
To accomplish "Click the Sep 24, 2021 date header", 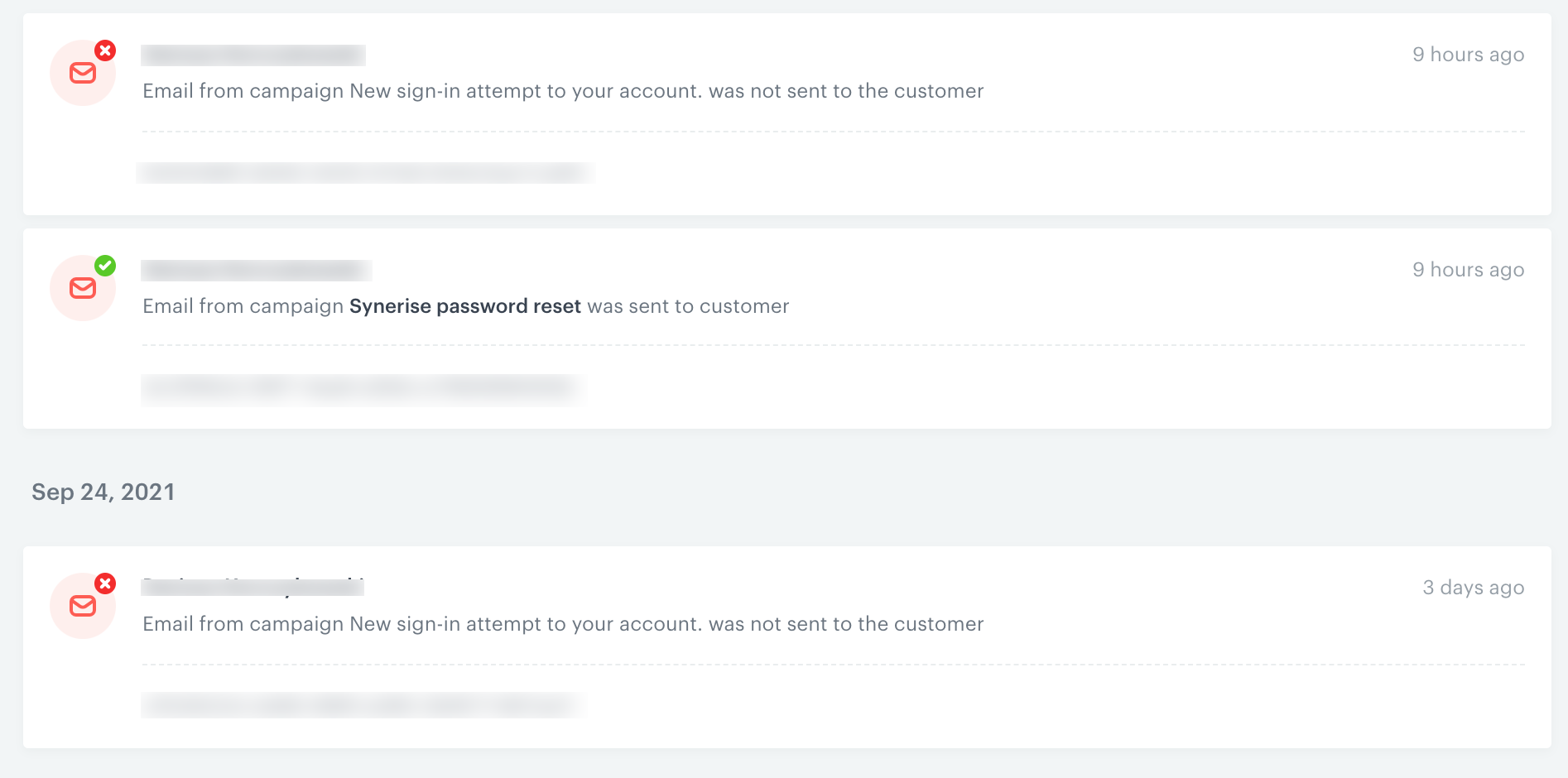I will 103,492.
